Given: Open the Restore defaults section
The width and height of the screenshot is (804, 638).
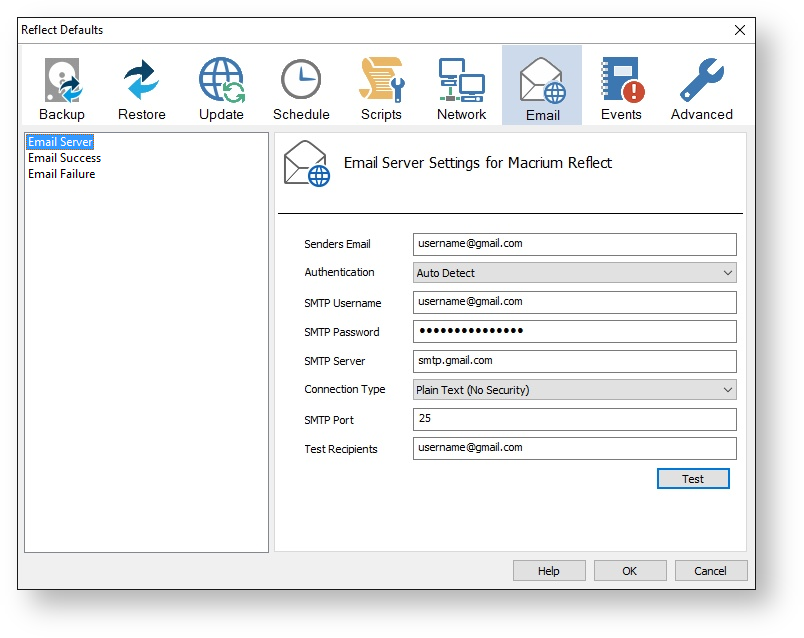Looking at the screenshot, I should click(x=142, y=86).
